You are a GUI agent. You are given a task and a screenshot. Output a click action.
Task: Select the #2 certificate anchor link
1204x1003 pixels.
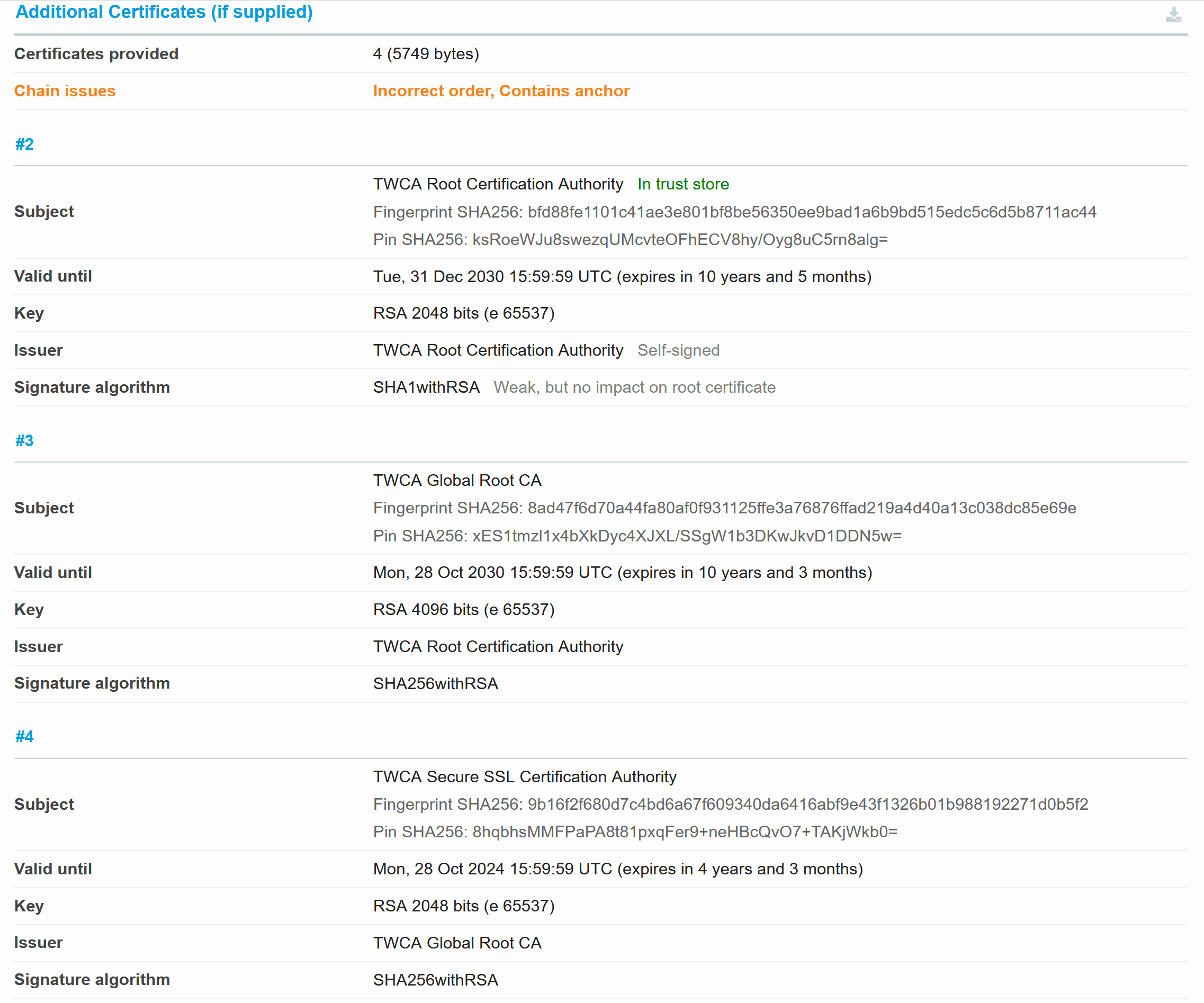(25, 144)
